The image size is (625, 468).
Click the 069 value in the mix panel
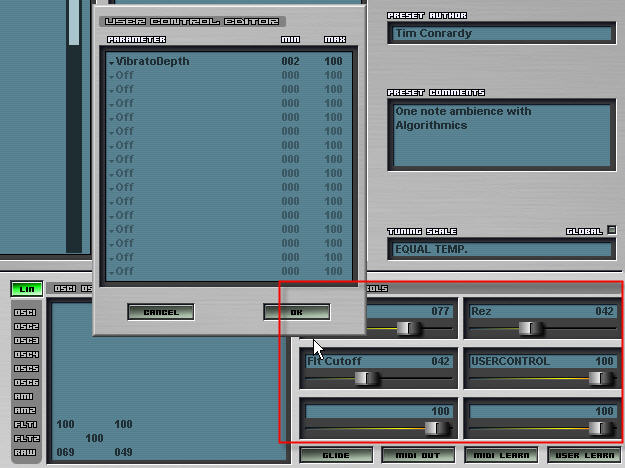click(x=65, y=452)
